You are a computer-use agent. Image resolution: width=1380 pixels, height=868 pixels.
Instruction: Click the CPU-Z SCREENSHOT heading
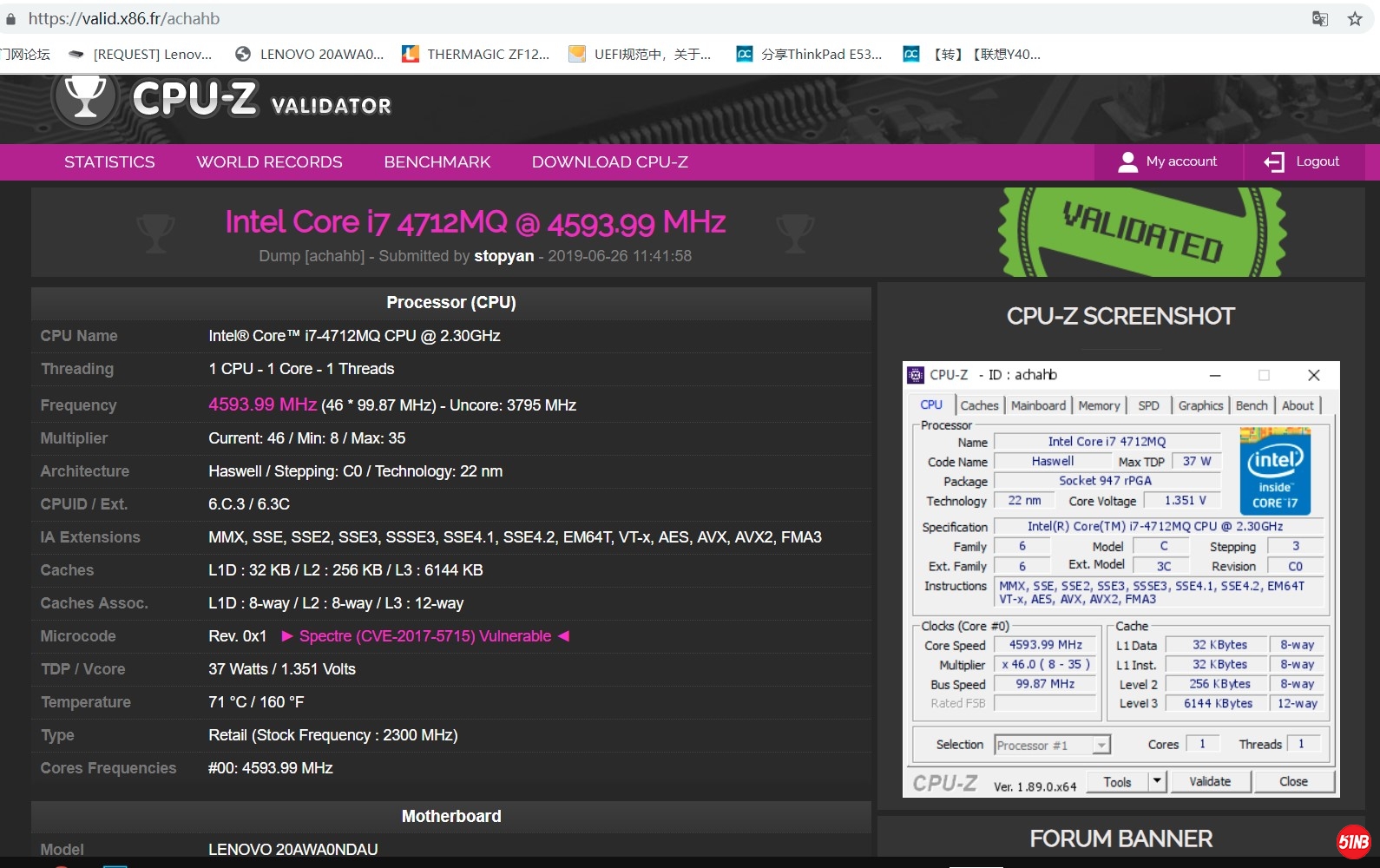[x=1120, y=317]
